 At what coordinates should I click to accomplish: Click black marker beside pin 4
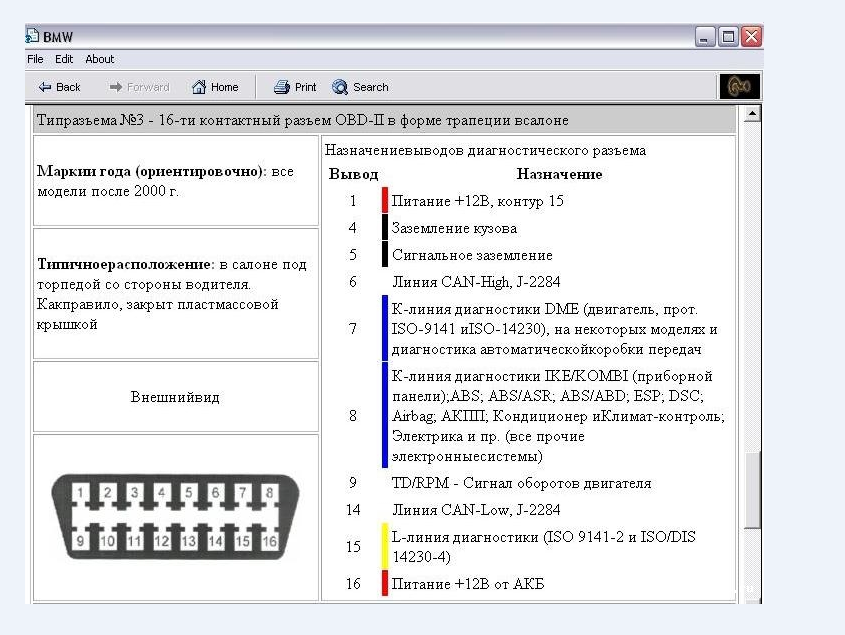coord(385,227)
